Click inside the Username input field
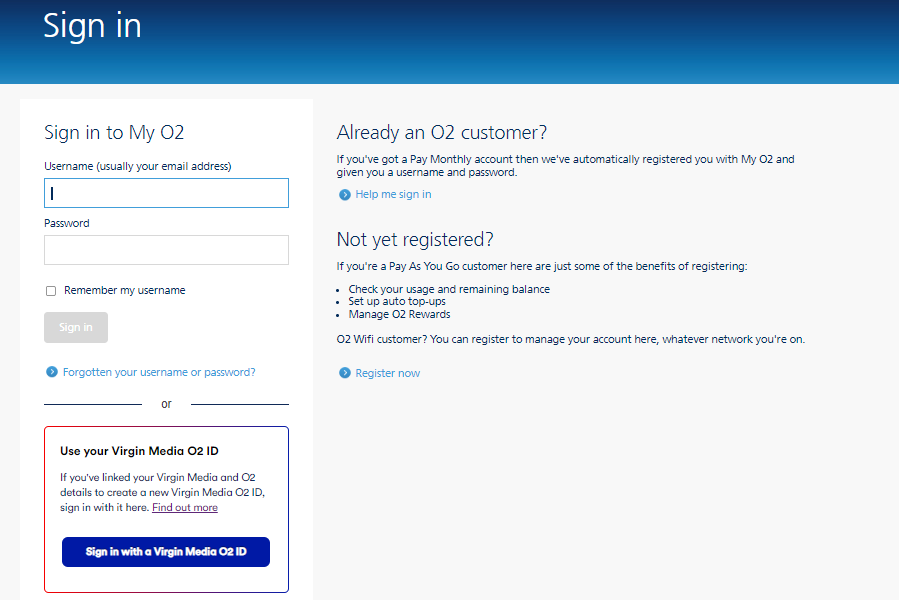Screen dimensions: 899x600 (165, 192)
